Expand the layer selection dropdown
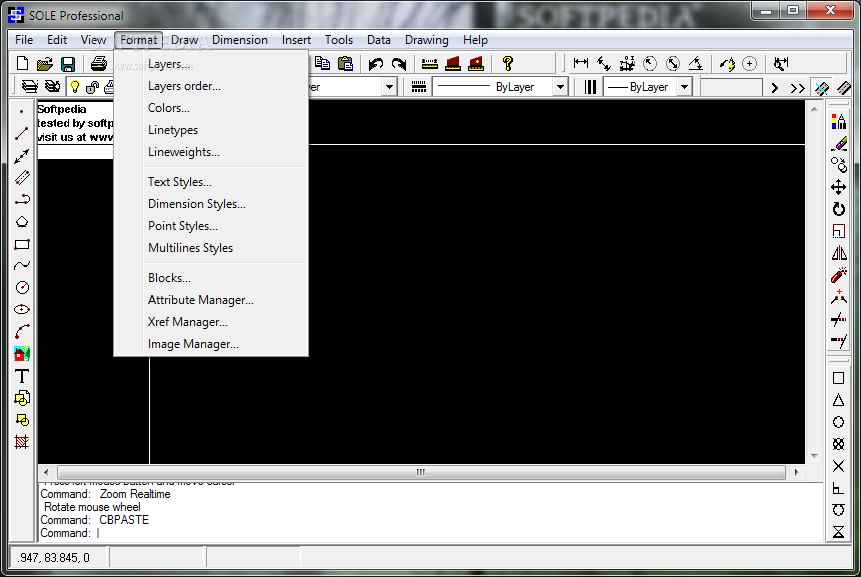This screenshot has height=577, width=861. [389, 87]
